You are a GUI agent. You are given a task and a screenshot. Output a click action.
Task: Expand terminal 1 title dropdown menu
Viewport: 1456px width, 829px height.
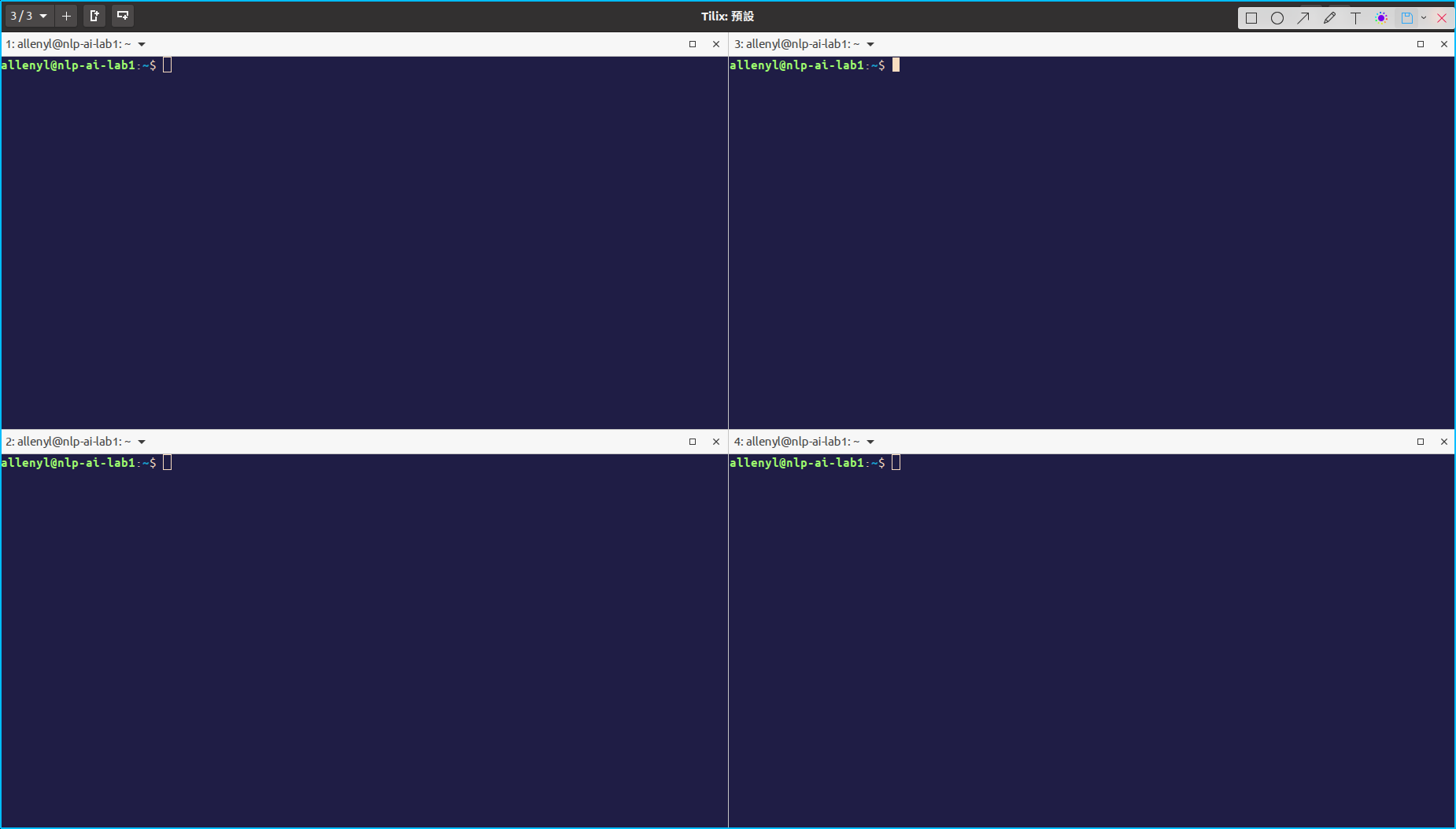[x=142, y=45]
